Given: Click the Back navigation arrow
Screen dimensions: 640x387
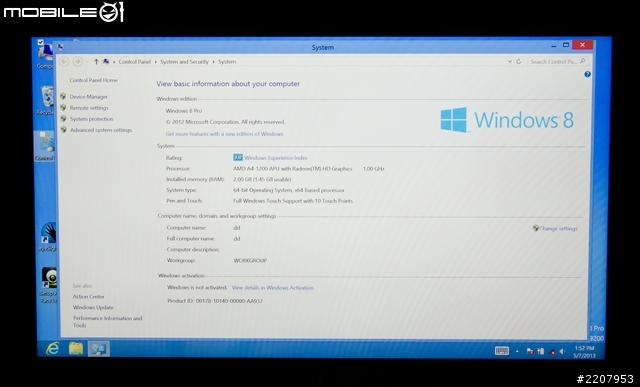Looking at the screenshot, I should [x=64, y=62].
